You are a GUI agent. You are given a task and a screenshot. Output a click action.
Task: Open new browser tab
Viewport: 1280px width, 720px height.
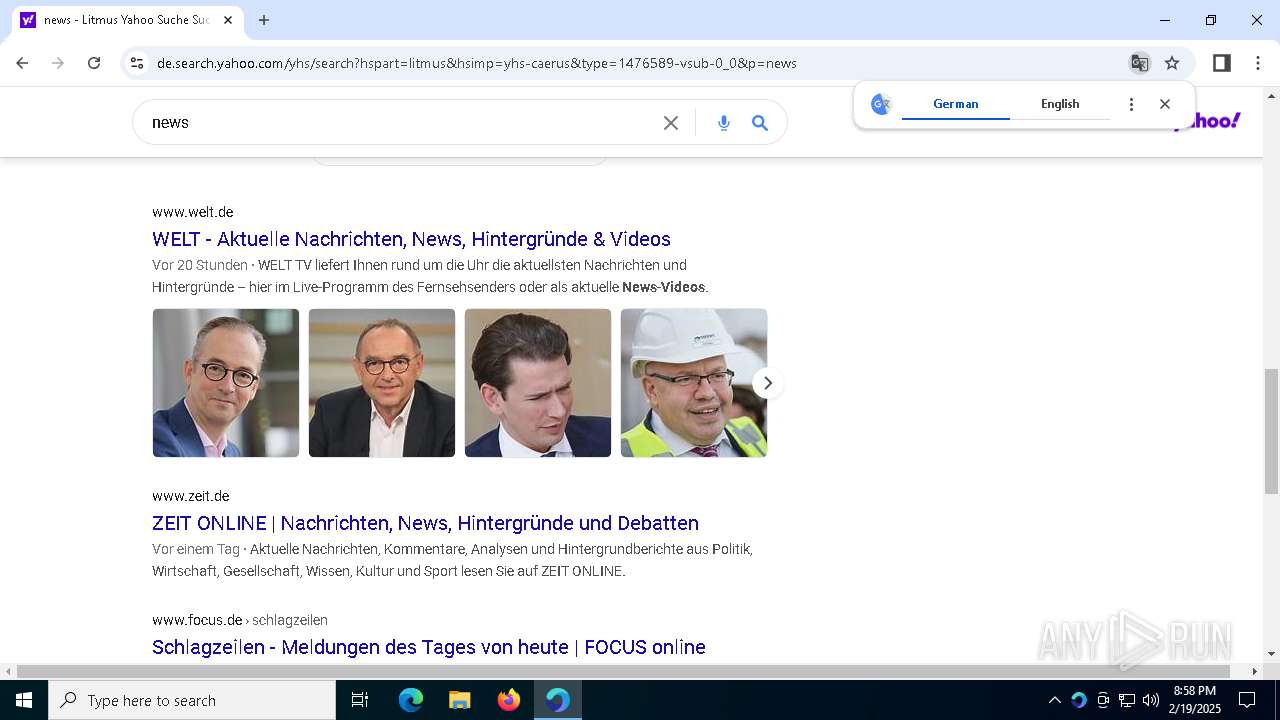click(264, 20)
